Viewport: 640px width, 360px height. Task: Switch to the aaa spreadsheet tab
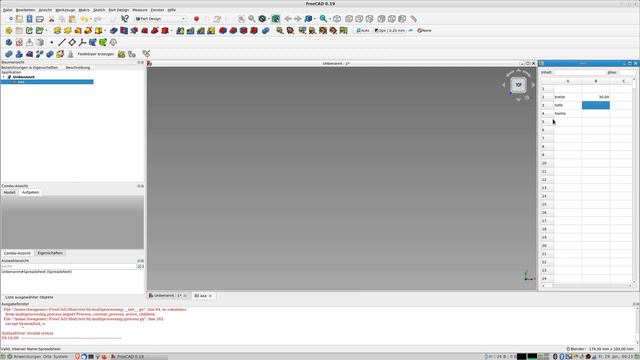tap(203, 296)
